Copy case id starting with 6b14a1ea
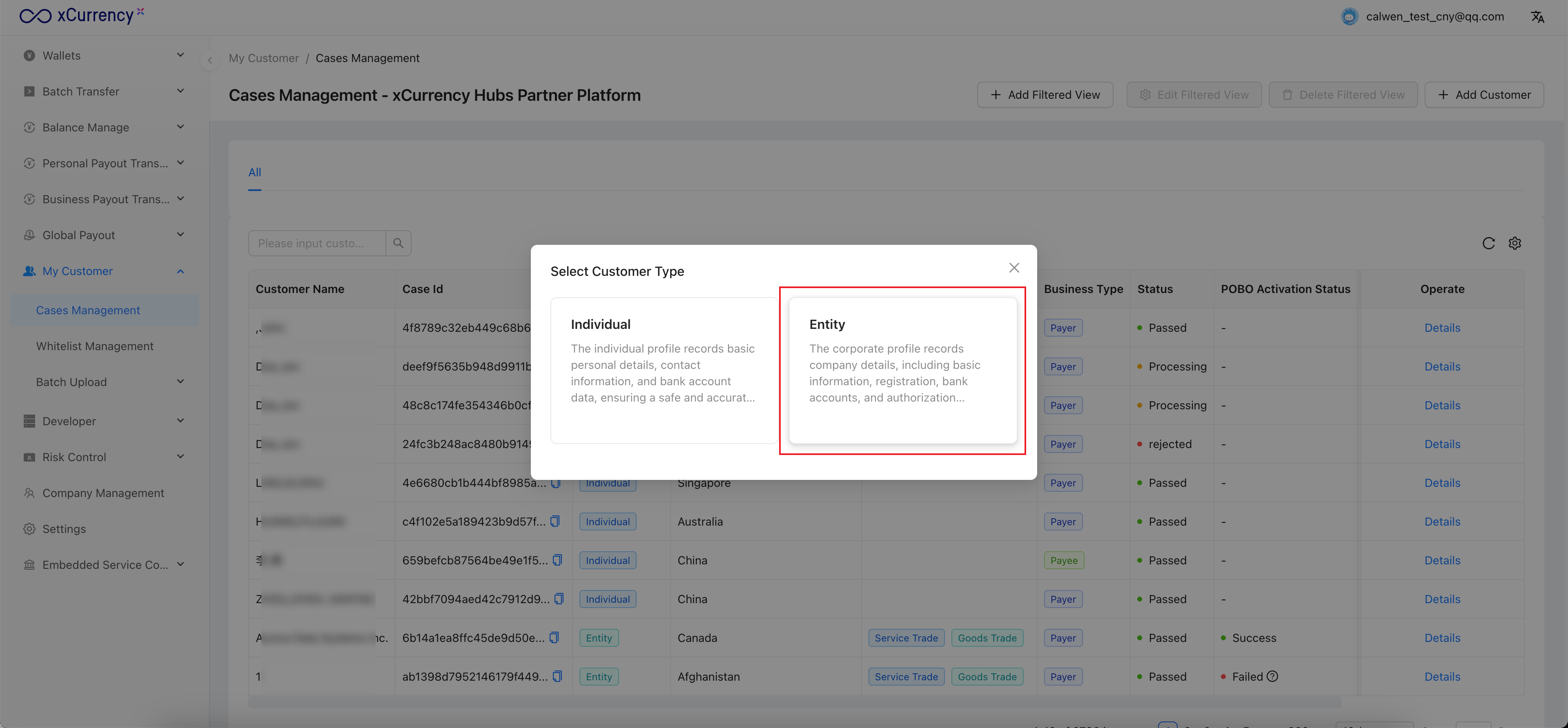 coord(554,637)
